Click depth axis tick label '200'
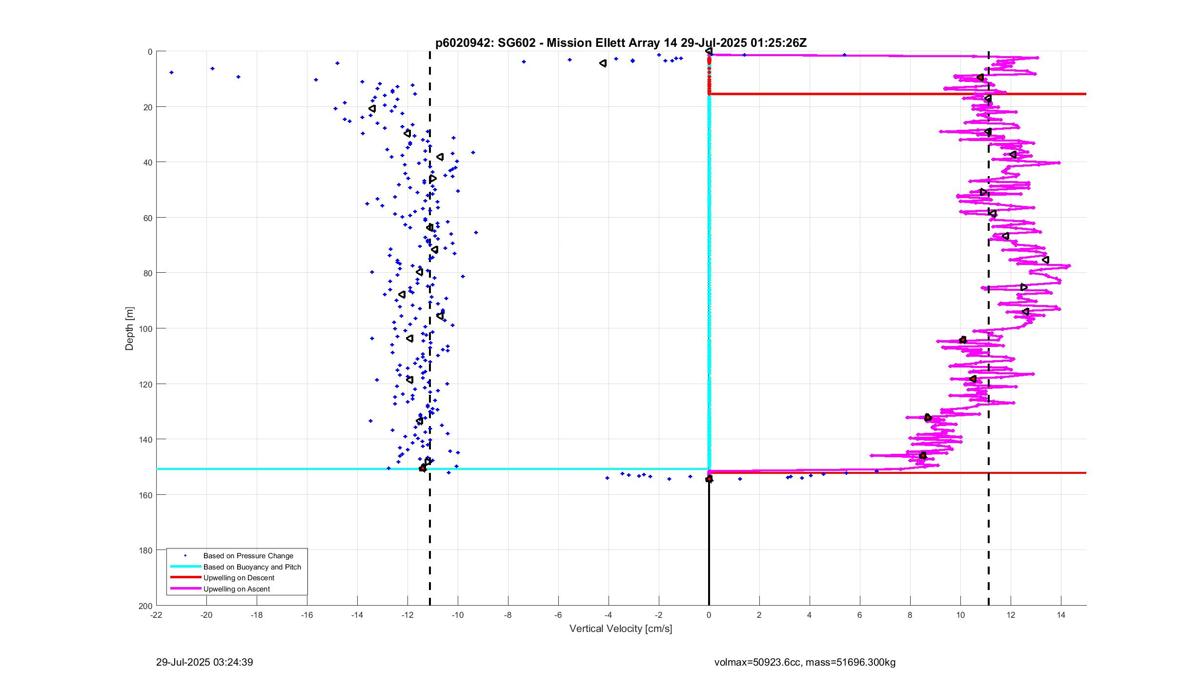This screenshot has width=1200, height=681. click(x=146, y=606)
